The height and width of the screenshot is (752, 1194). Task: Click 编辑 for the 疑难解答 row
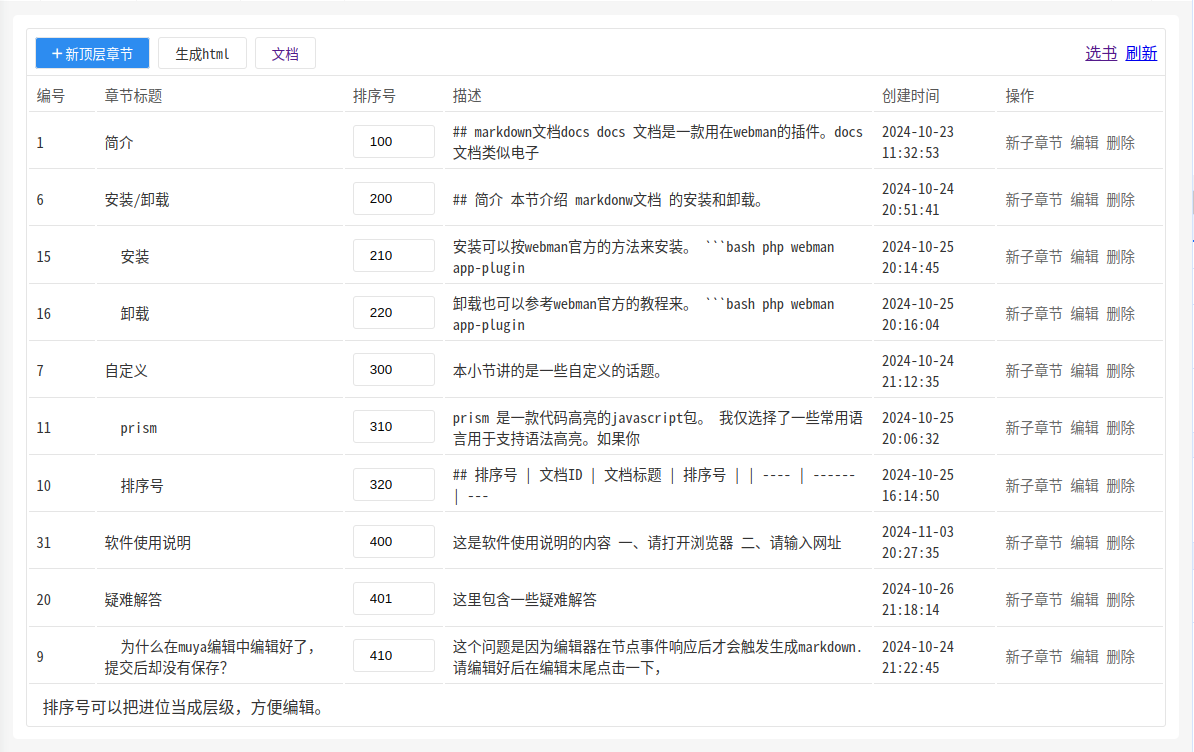point(1084,601)
